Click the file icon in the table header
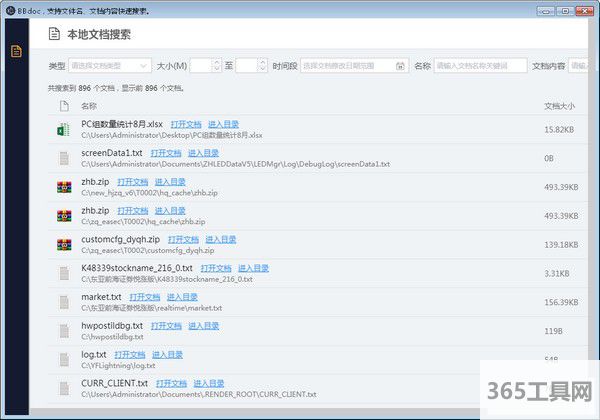The image size is (600, 420). (63, 105)
